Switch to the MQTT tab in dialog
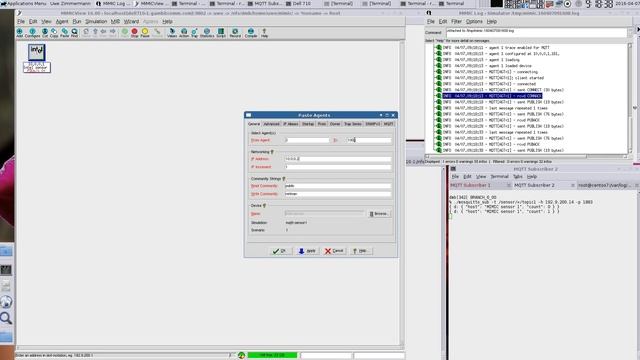640x360 pixels. [388, 124]
